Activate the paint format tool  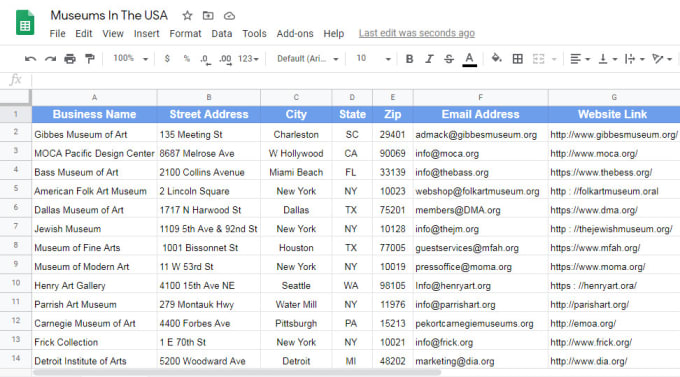[90, 59]
